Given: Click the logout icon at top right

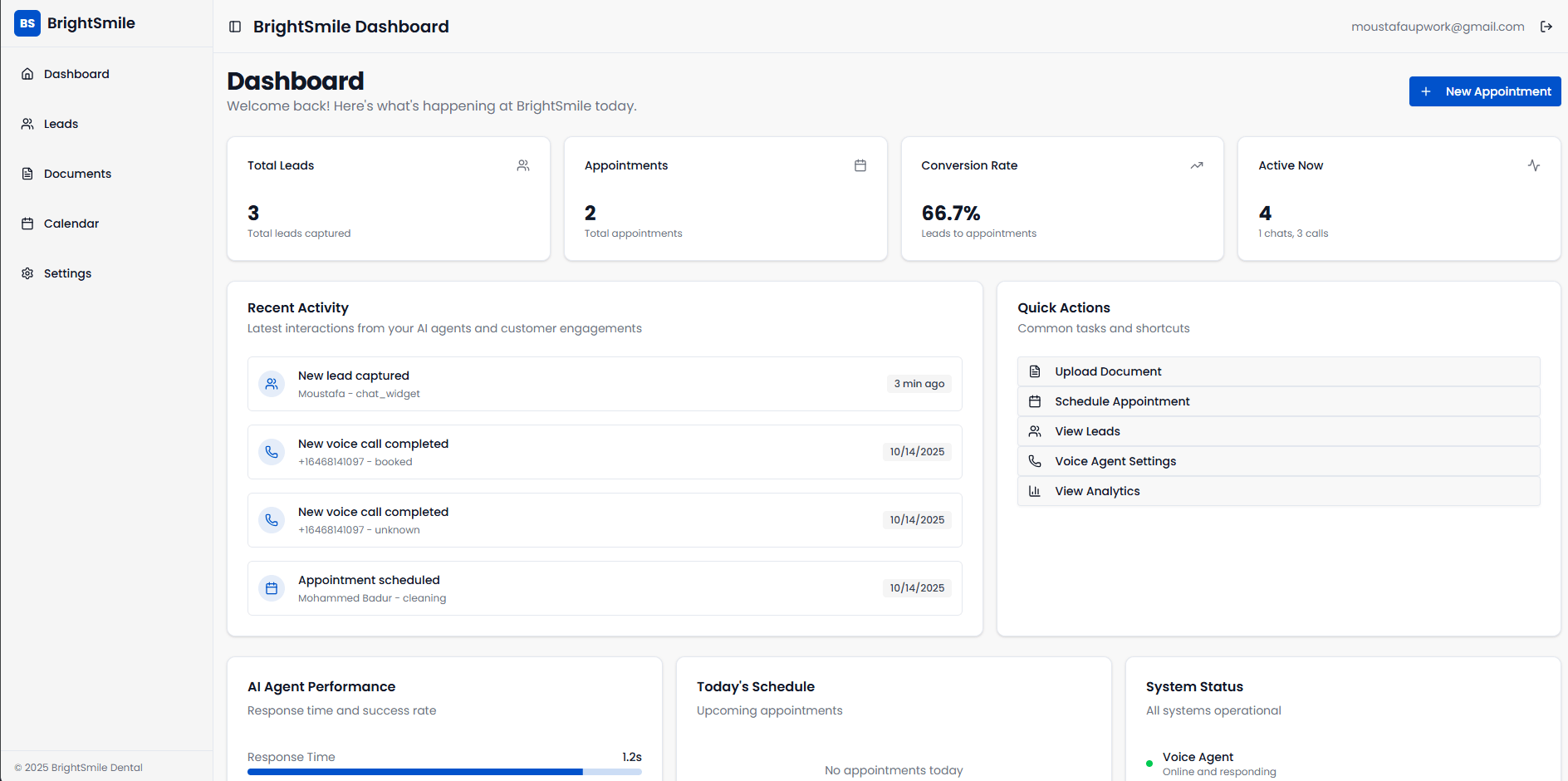Looking at the screenshot, I should [x=1546, y=26].
